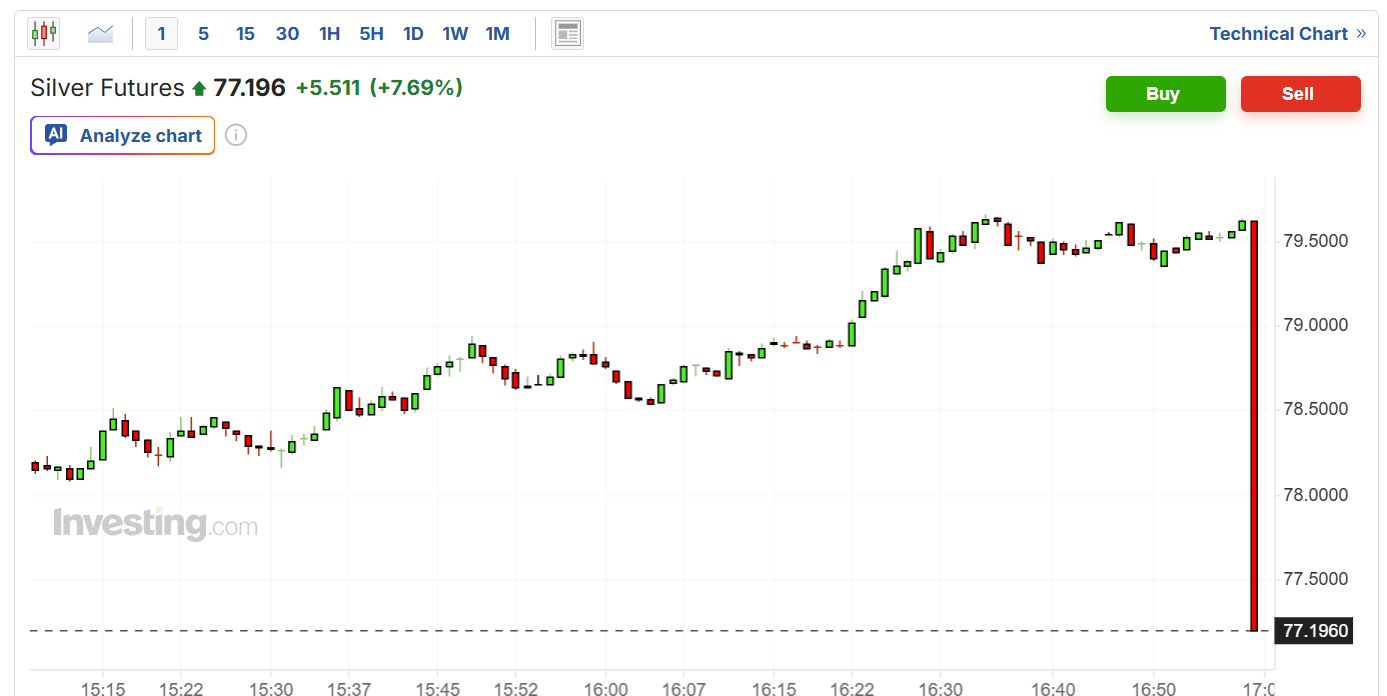Click the (+7.69%) percent change
Image resolution: width=1387 pixels, height=696 pixels.
pos(416,88)
